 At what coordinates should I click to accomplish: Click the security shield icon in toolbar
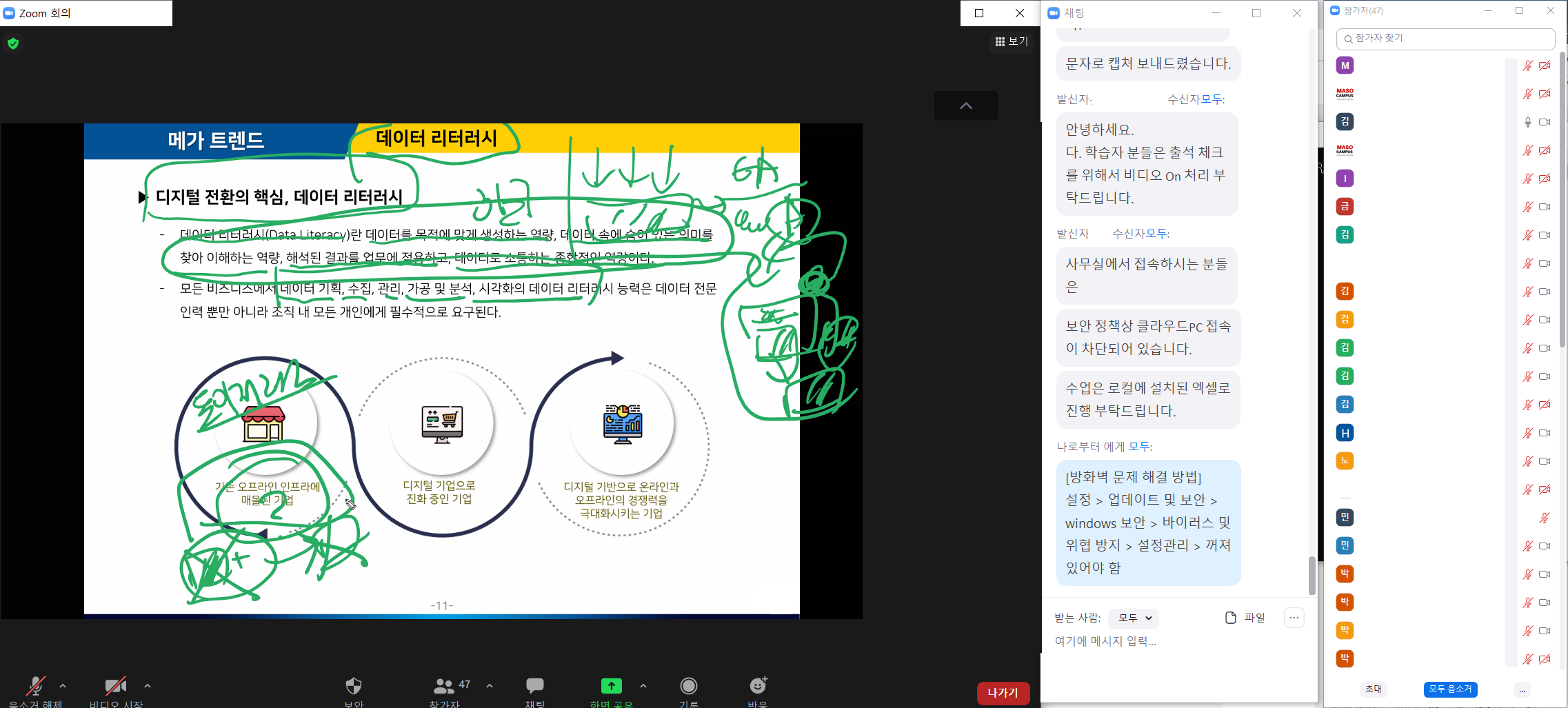353,686
